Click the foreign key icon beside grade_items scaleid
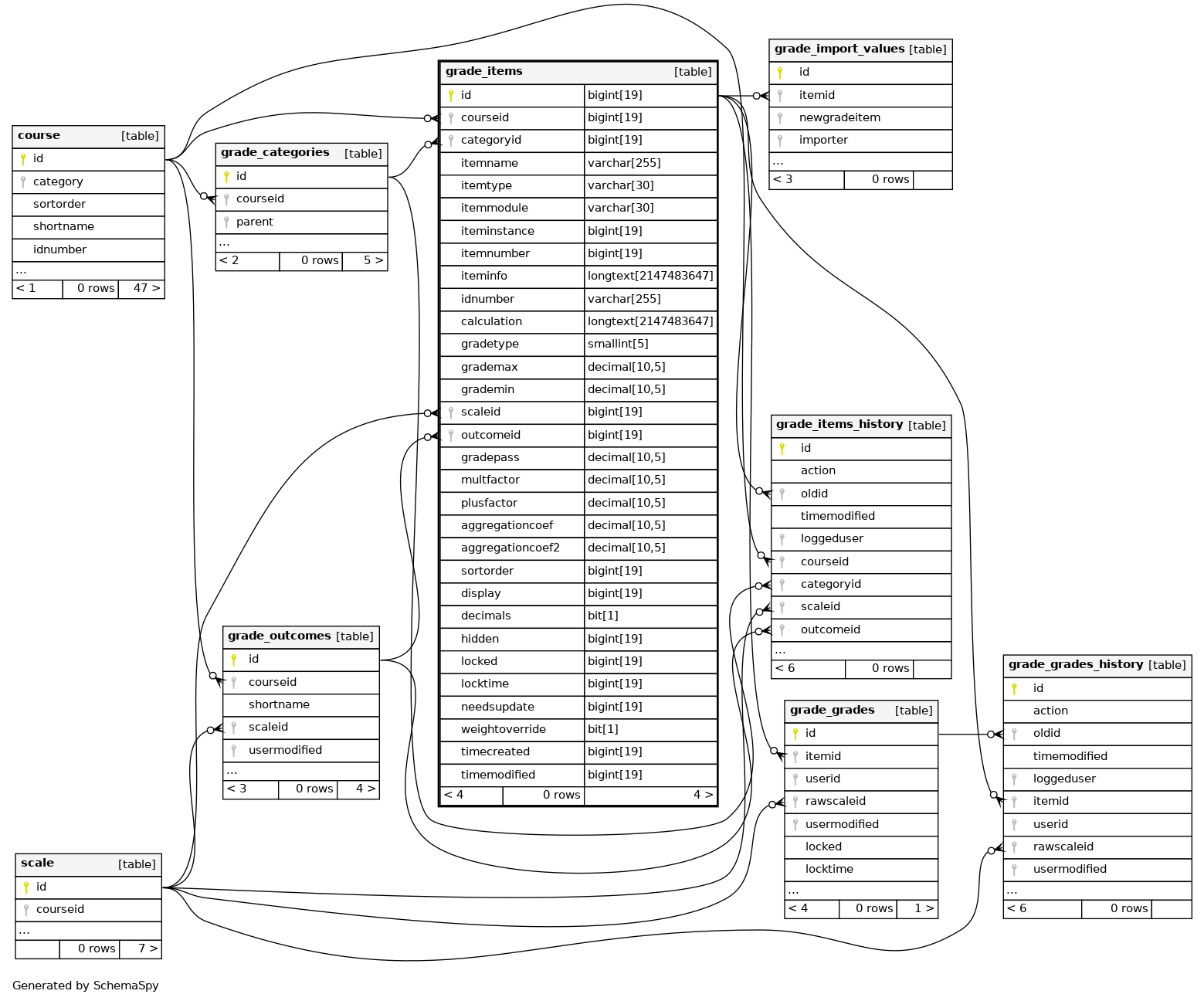1204x1001 pixels. [451, 412]
